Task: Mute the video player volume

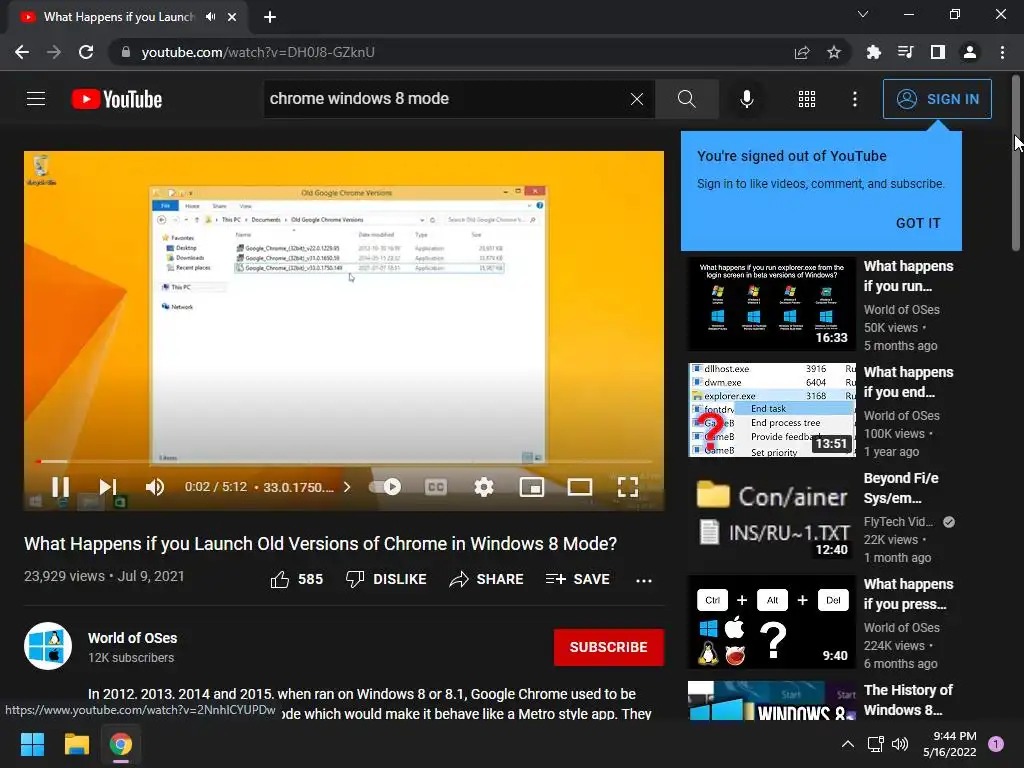Action: click(155, 487)
